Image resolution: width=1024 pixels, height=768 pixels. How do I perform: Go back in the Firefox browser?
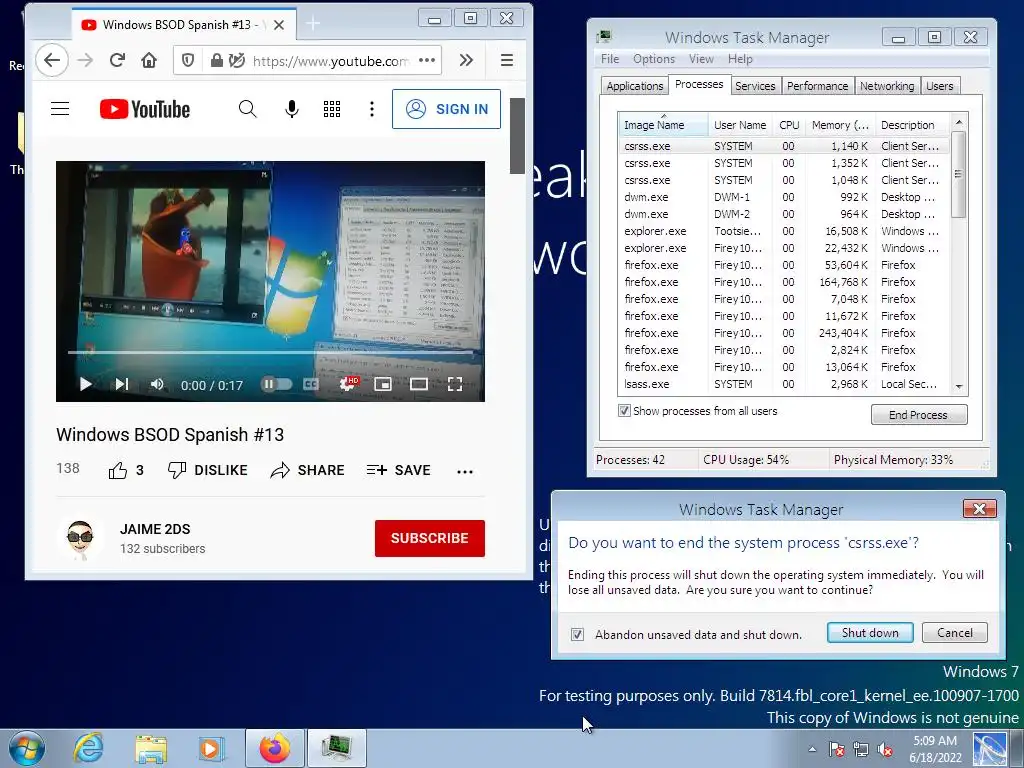tap(52, 61)
